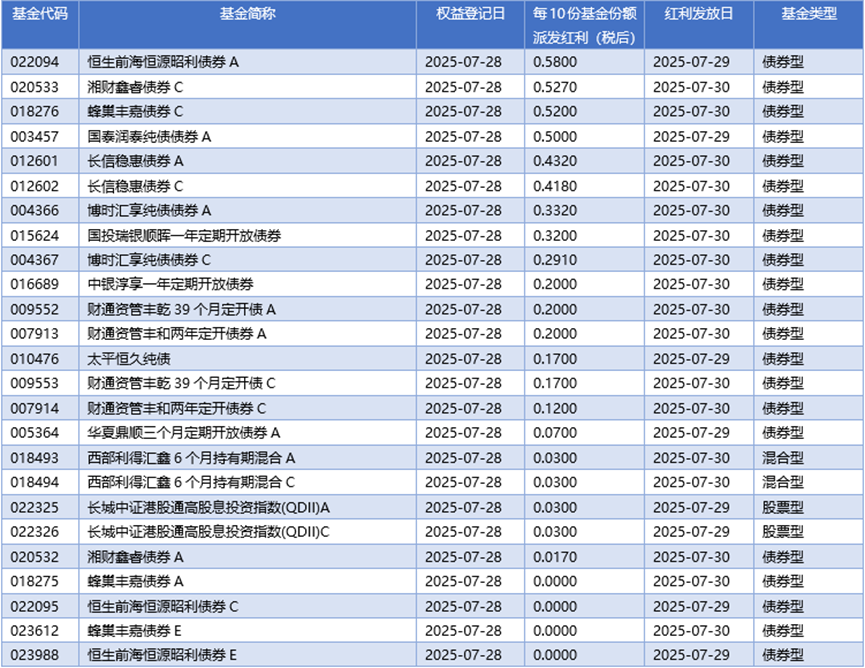This screenshot has height=668, width=865.
Task: Select fund code 023612
Action: pos(35,632)
